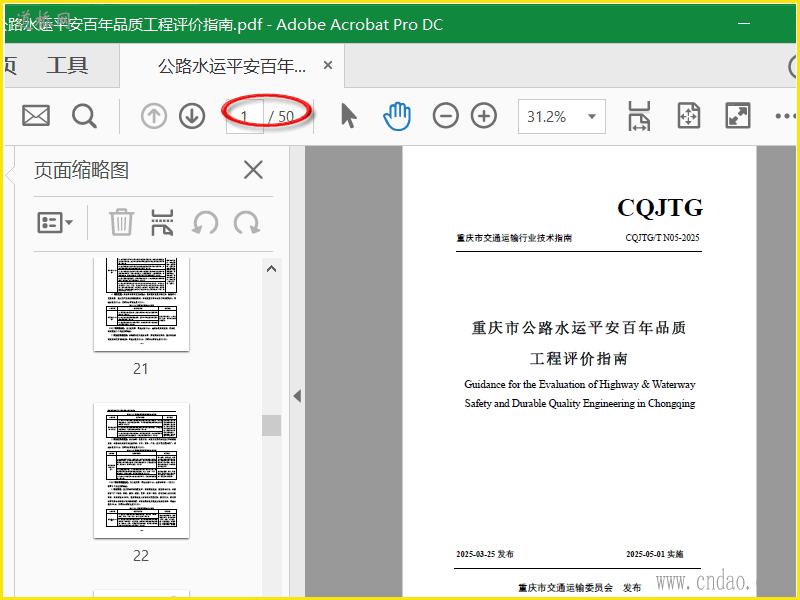Rotate page clockwise
The height and width of the screenshot is (600, 800).
(247, 223)
